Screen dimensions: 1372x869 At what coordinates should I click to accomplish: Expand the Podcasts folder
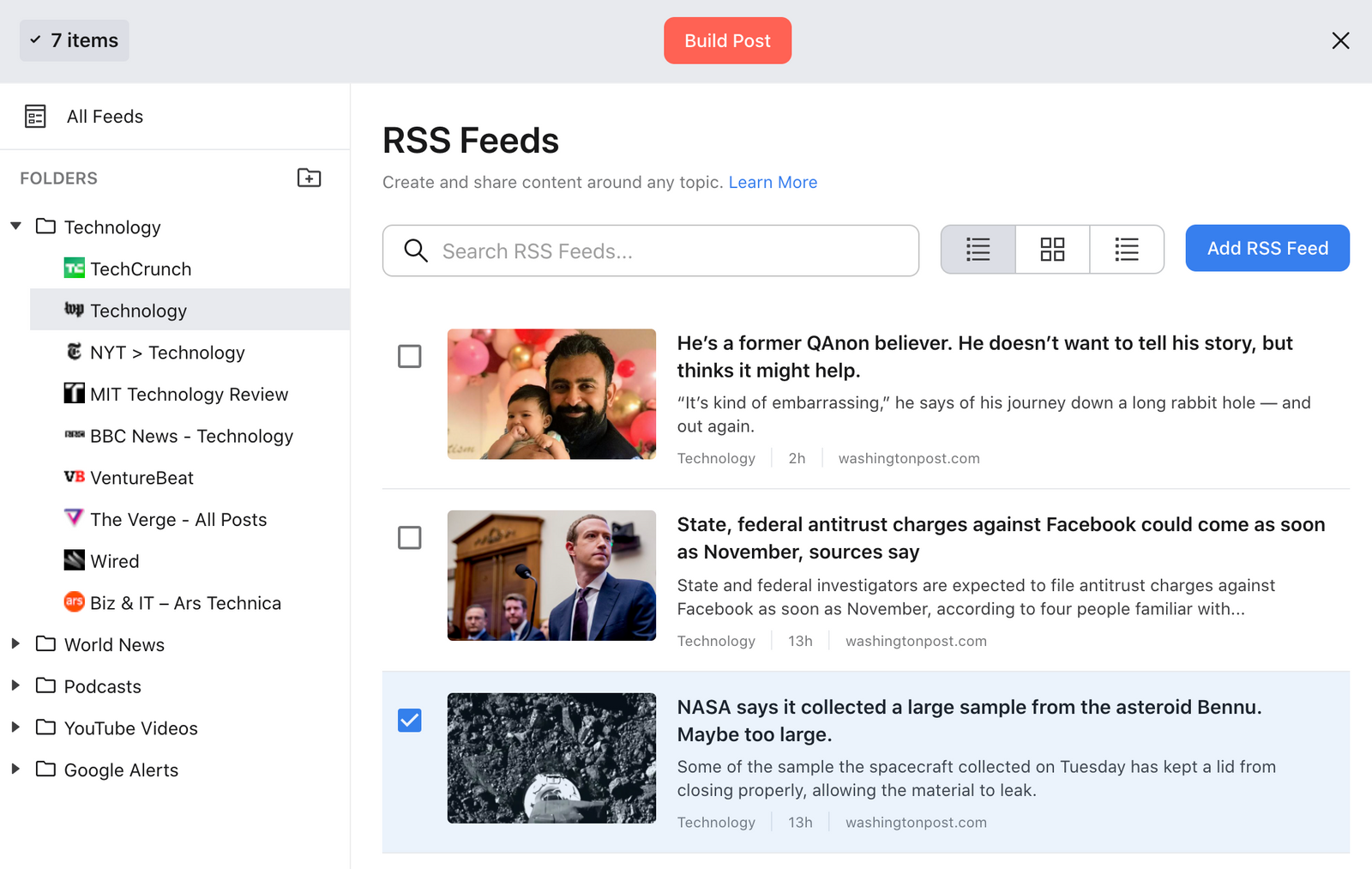(x=15, y=685)
